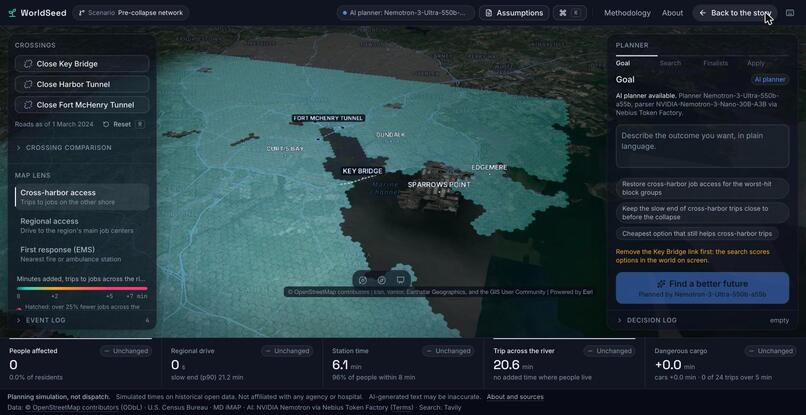Screen dimensions: 806x415
Task: Click the FORT MCHENRY TUNNEL map label
Action: (328, 118)
